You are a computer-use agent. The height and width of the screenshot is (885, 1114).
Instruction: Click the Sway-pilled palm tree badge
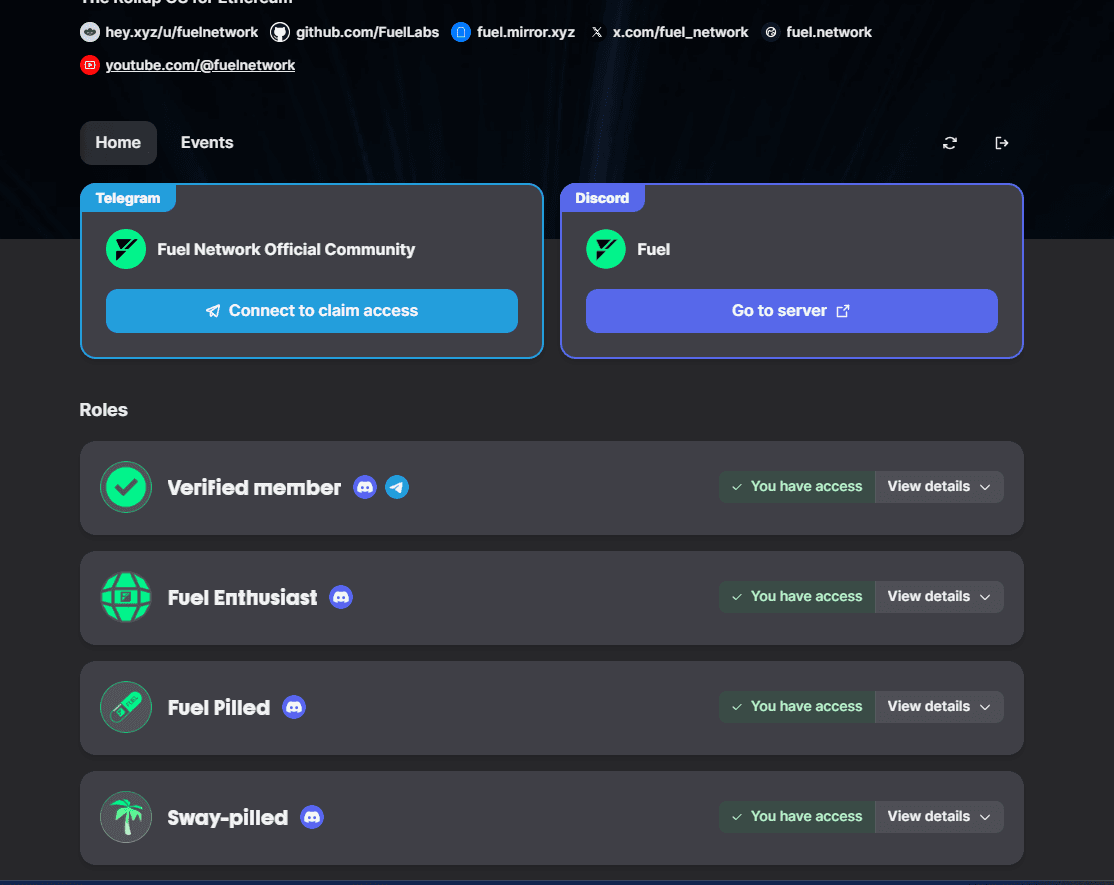pos(126,818)
